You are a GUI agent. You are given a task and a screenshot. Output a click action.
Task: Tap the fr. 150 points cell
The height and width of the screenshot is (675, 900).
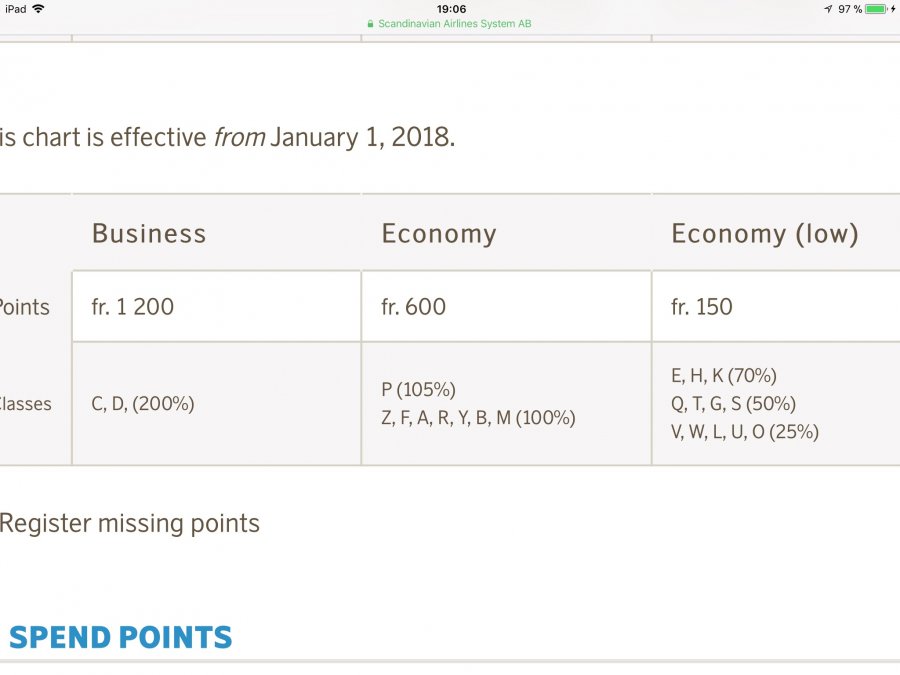pyautogui.click(x=702, y=307)
